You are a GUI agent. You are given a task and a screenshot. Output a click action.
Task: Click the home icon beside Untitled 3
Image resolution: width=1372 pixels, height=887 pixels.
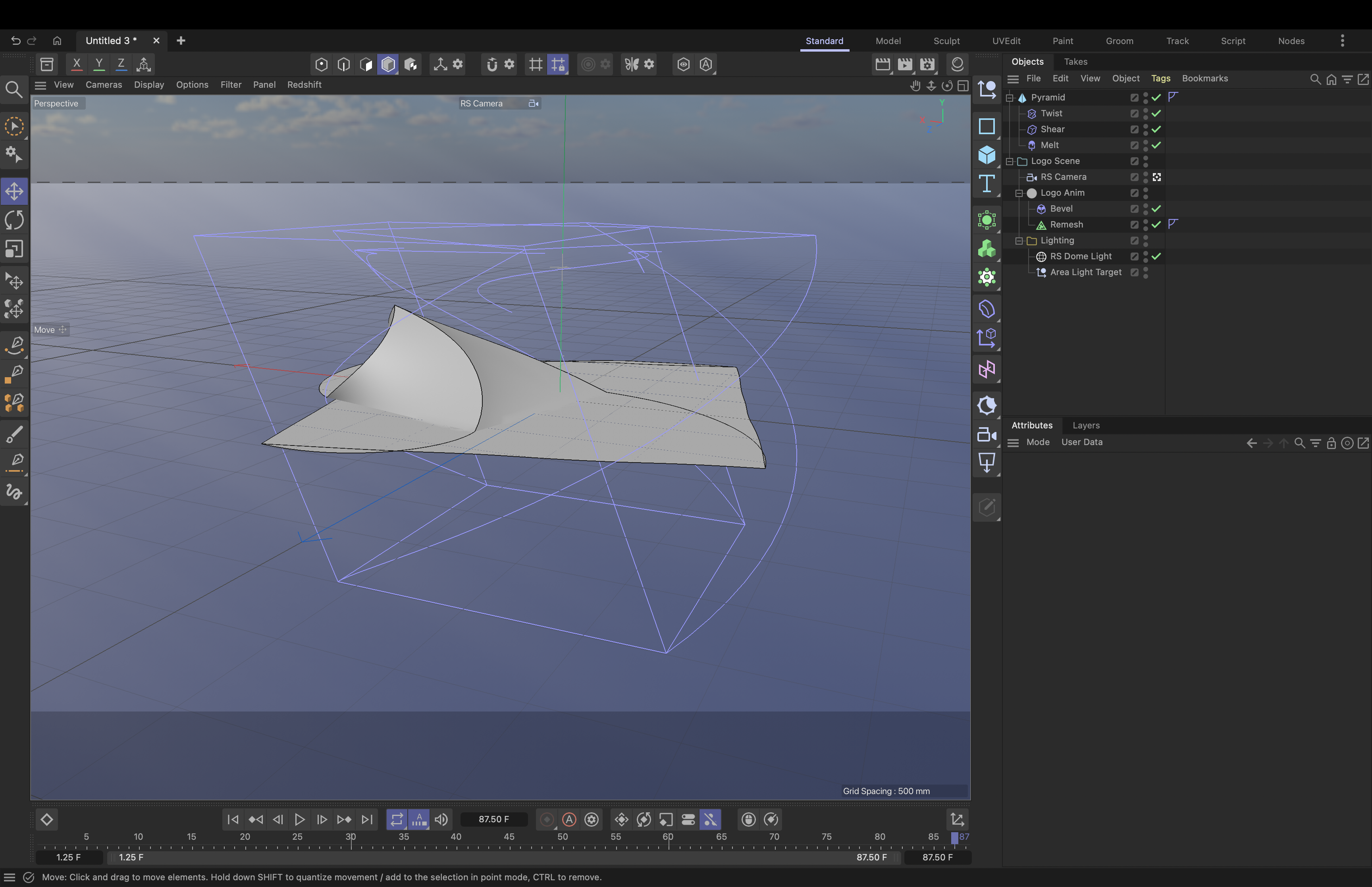(x=56, y=40)
